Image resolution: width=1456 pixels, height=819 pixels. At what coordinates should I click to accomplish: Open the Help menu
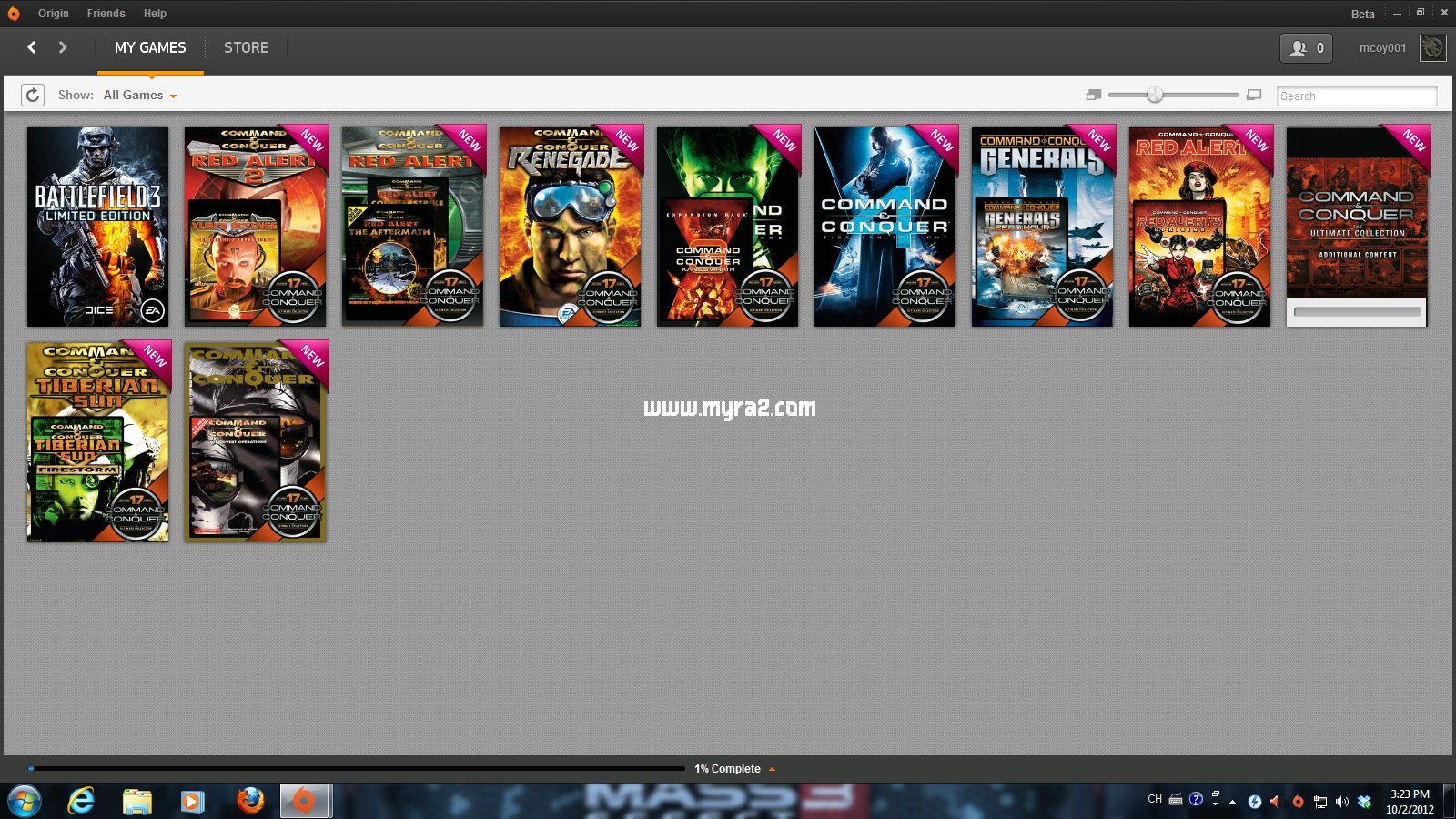[x=155, y=14]
